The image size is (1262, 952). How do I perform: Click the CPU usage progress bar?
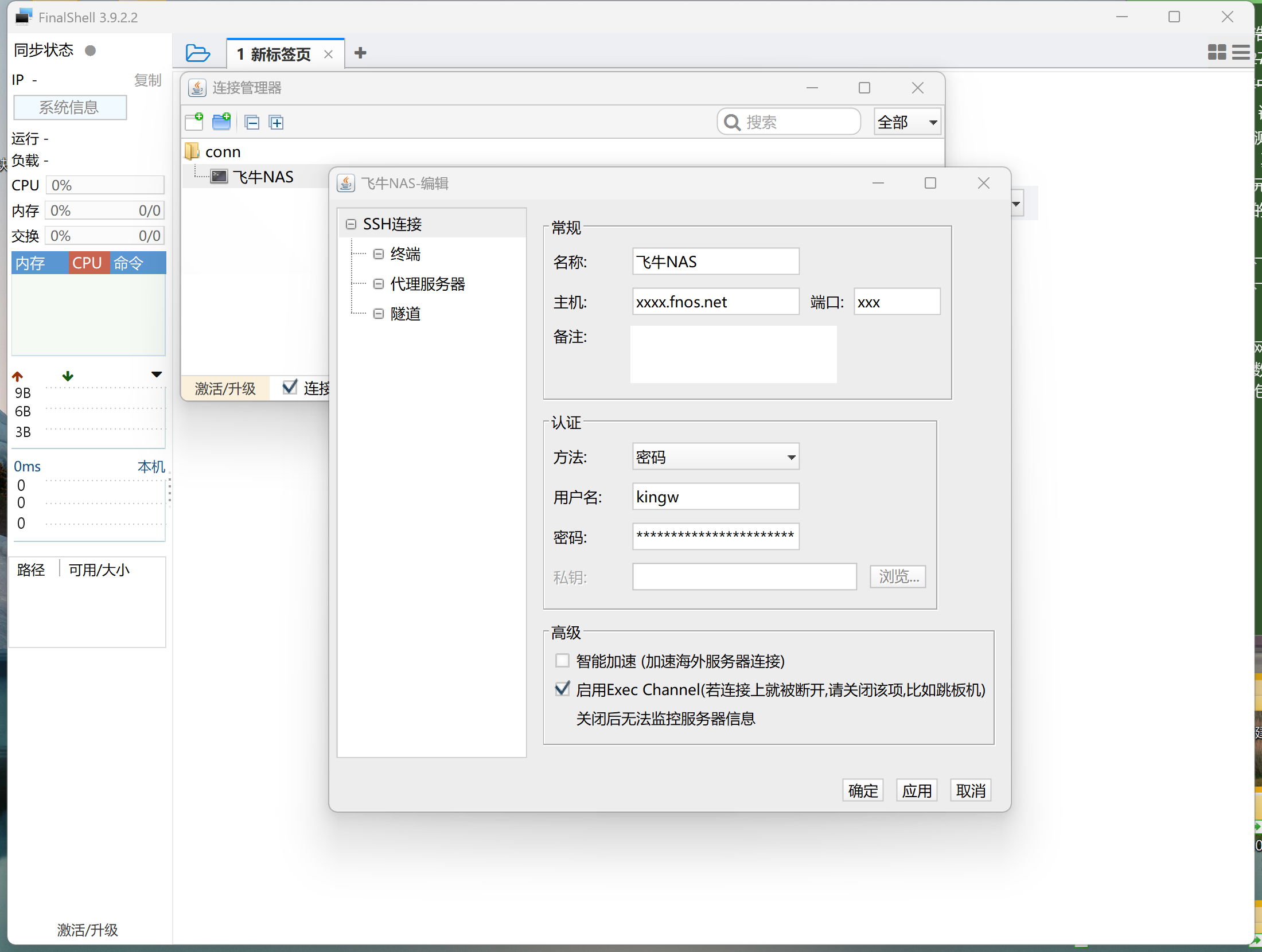coord(106,185)
